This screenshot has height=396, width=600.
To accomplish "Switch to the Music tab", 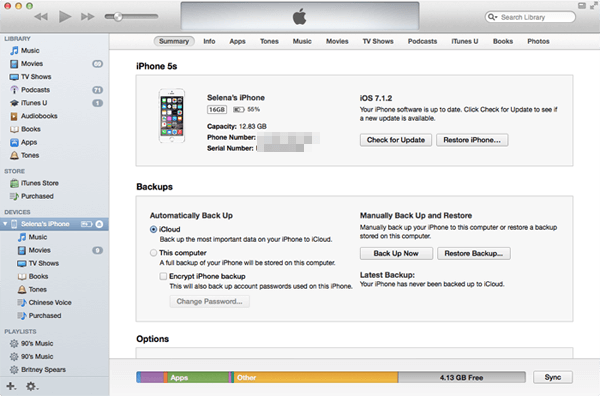I will click(x=302, y=41).
